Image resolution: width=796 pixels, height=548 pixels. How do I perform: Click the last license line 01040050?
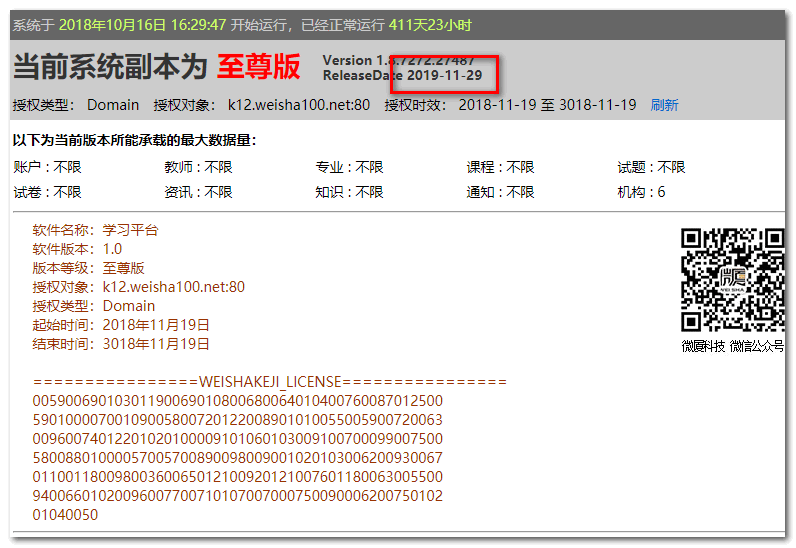[x=65, y=514]
